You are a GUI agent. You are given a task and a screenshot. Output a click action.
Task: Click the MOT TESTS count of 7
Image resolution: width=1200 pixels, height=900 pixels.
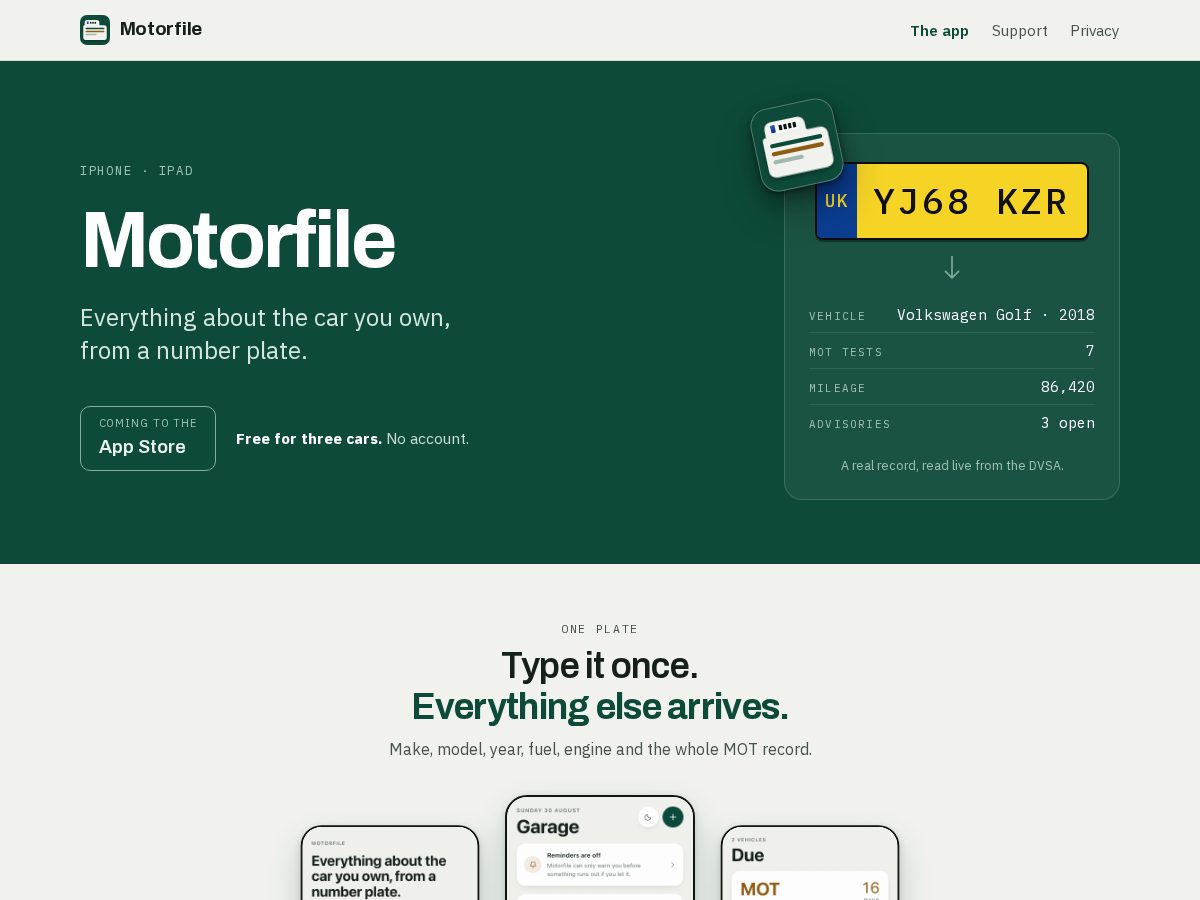pyautogui.click(x=1090, y=351)
